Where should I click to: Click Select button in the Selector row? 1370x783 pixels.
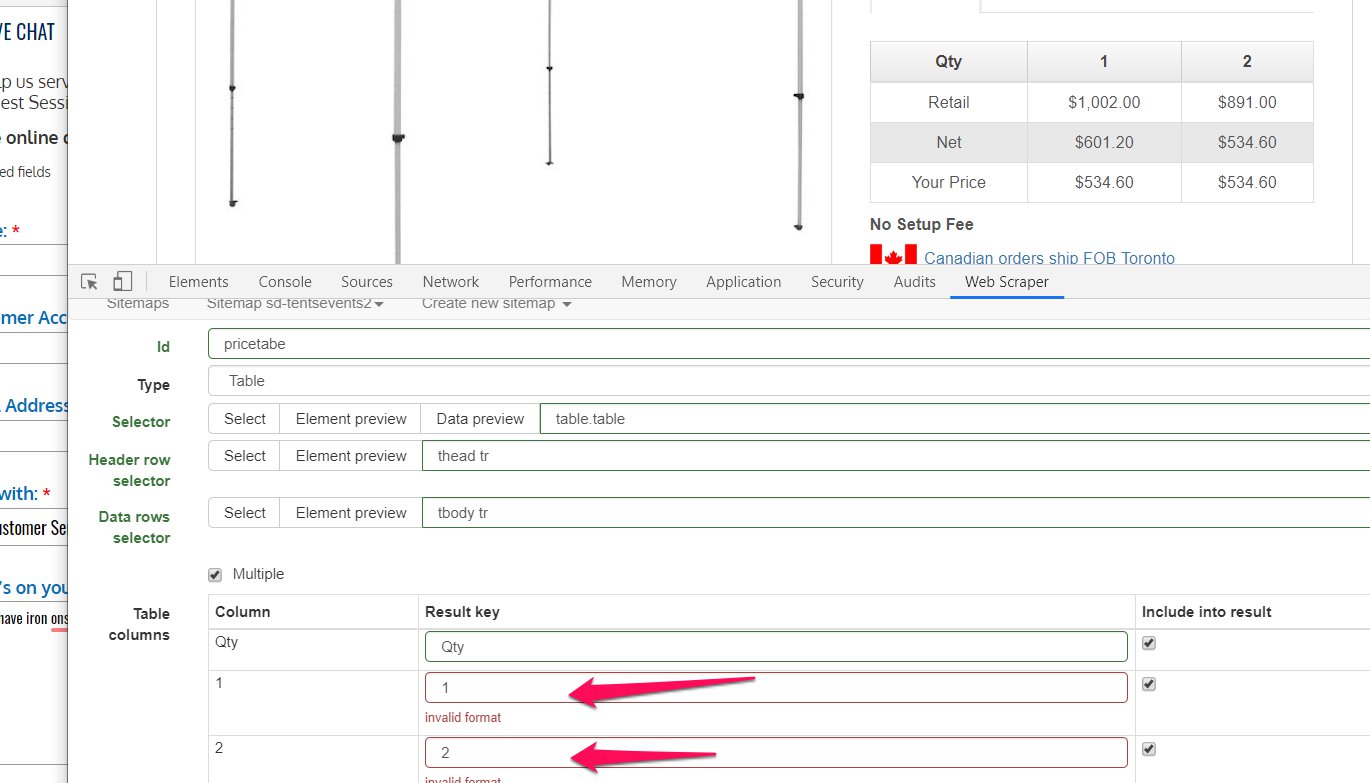pos(245,419)
